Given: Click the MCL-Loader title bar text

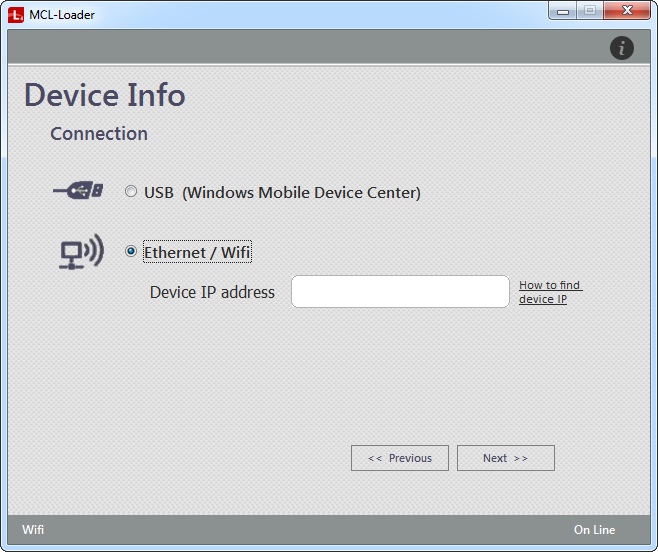Looking at the screenshot, I should pos(62,14).
